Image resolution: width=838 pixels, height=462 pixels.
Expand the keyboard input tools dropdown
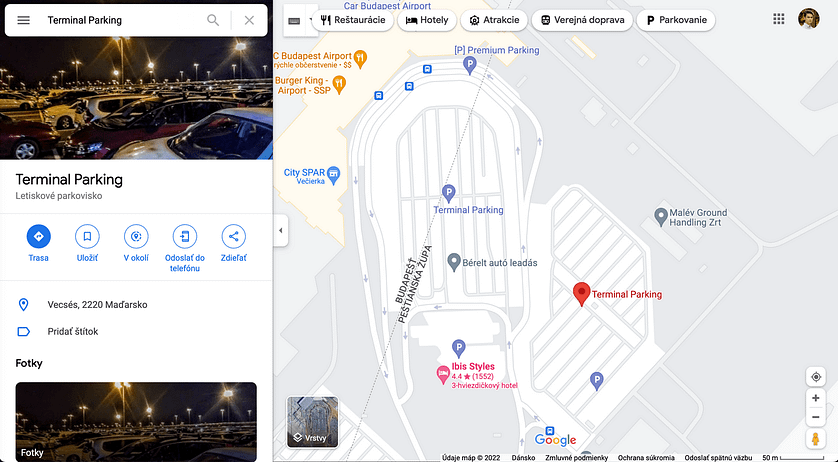pyautogui.click(x=311, y=20)
